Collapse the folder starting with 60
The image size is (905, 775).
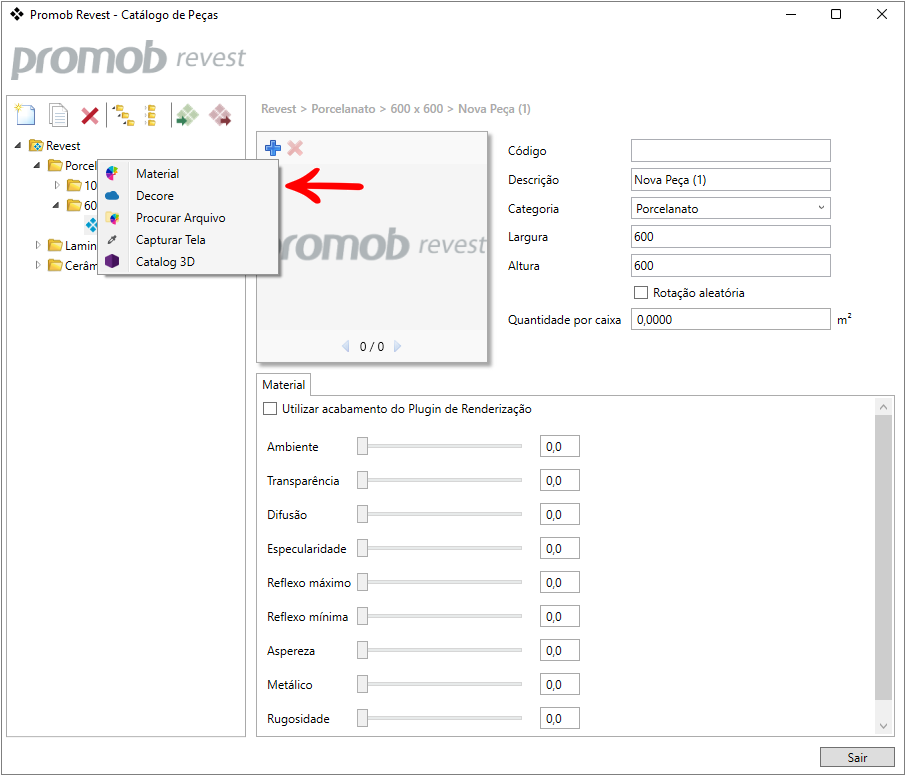coord(56,205)
